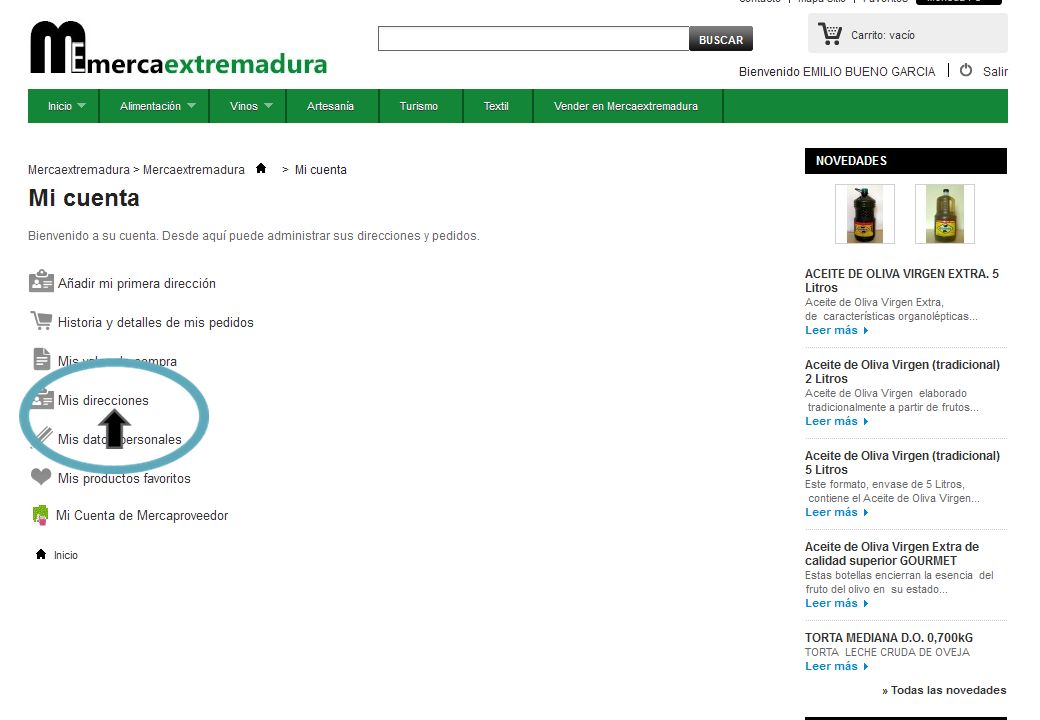
Task: Click the BUSCAR search button
Action: click(x=721, y=39)
